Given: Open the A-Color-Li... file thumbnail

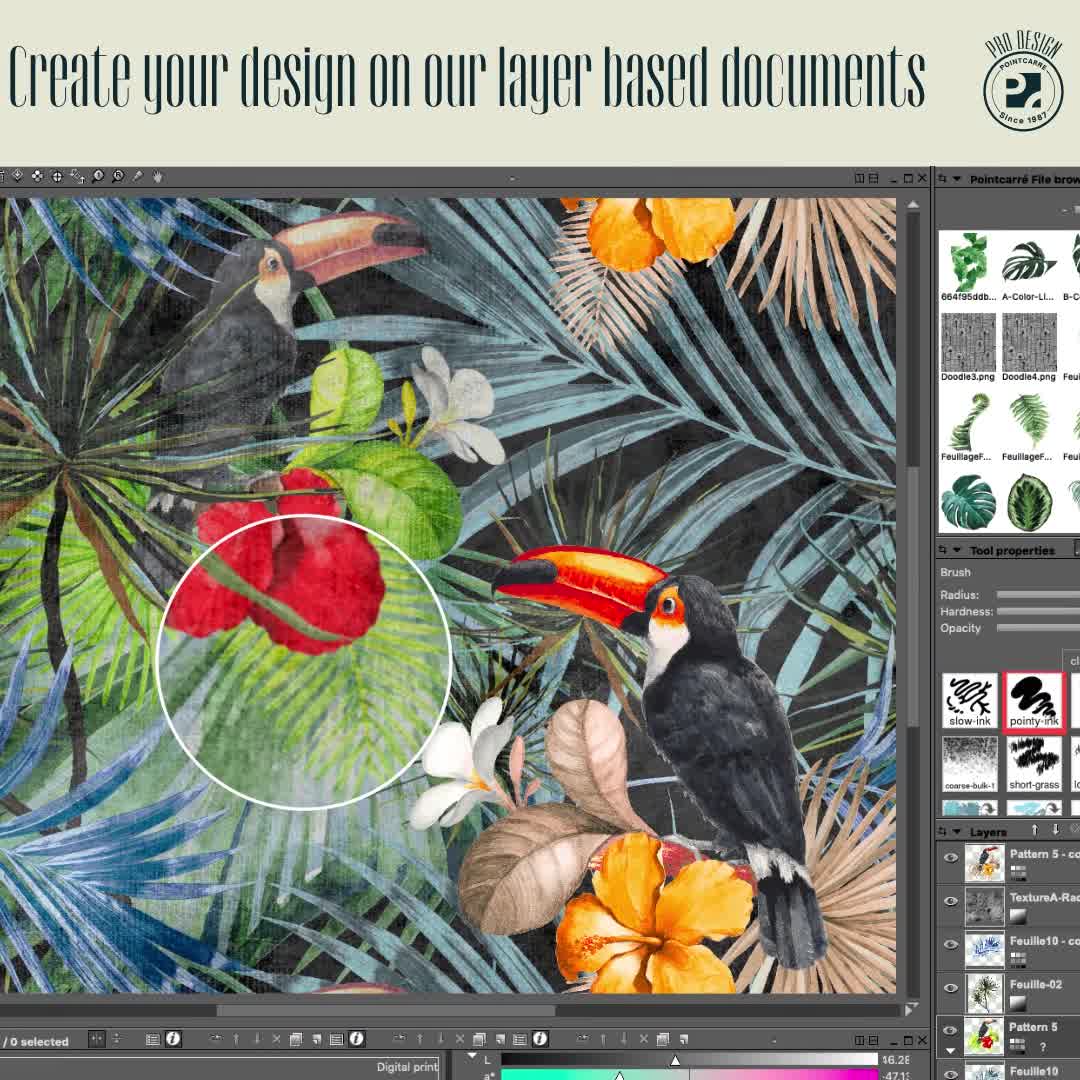Looking at the screenshot, I should point(1028,266).
